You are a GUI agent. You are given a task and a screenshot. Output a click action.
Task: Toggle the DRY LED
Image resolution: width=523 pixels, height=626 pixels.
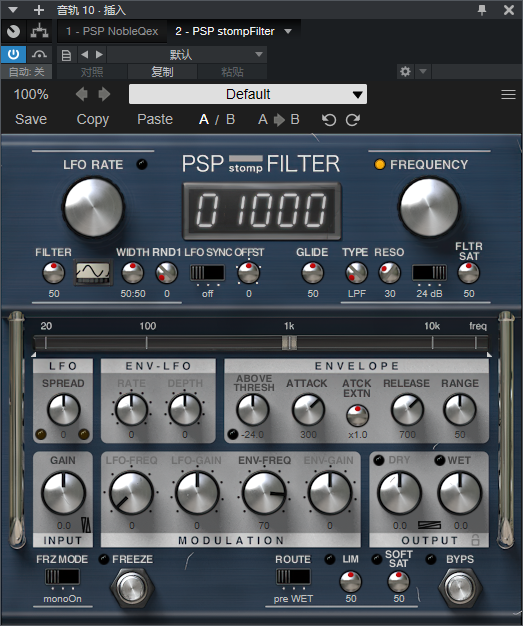point(379,460)
